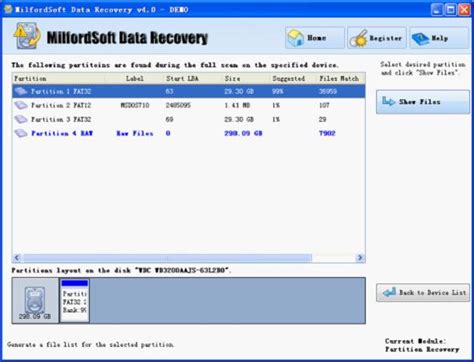Image resolution: width=474 pixels, height=362 pixels.
Task: Click the 107 files match value
Action: coord(324,105)
